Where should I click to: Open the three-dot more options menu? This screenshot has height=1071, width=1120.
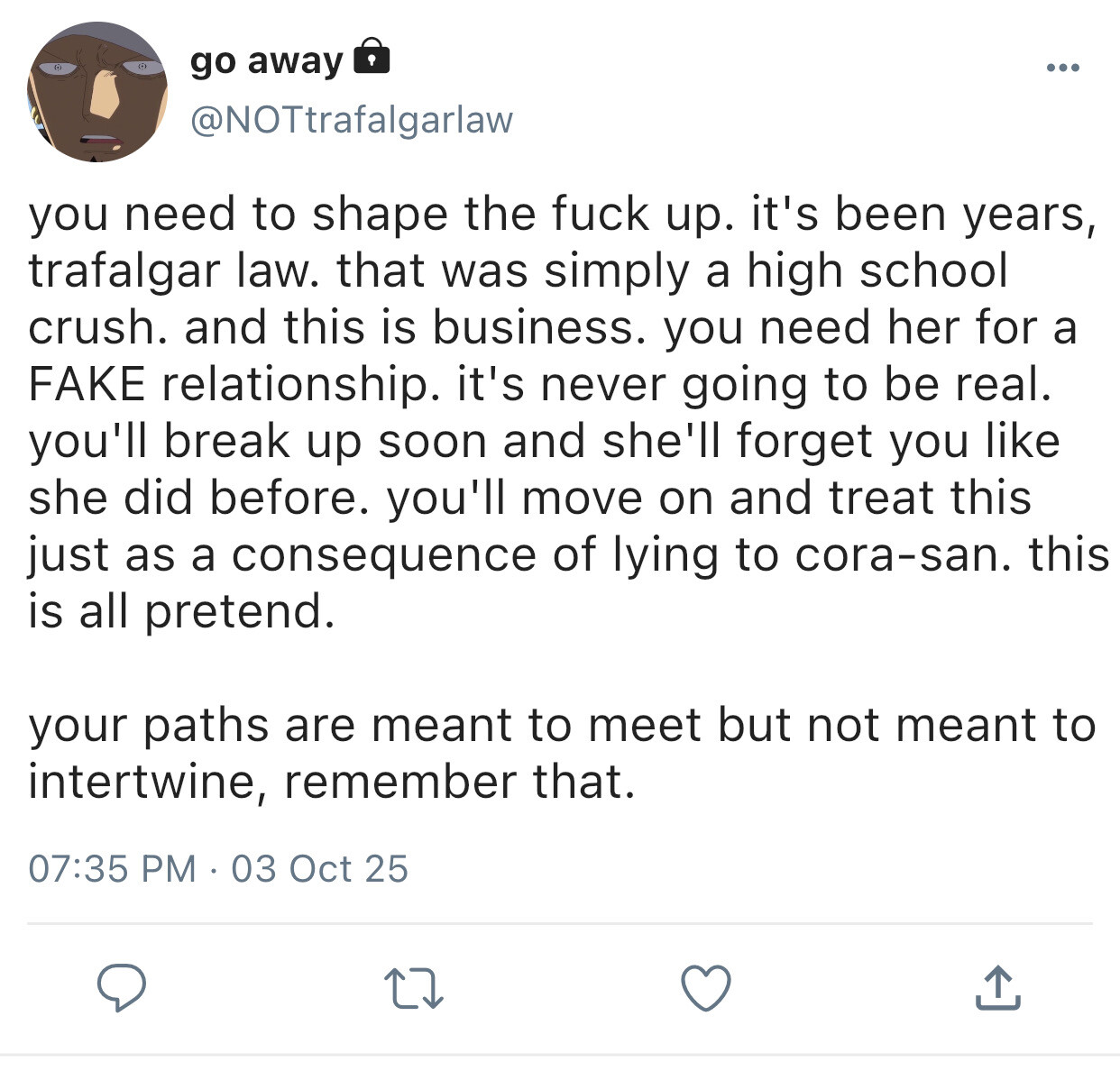pos(1063,68)
